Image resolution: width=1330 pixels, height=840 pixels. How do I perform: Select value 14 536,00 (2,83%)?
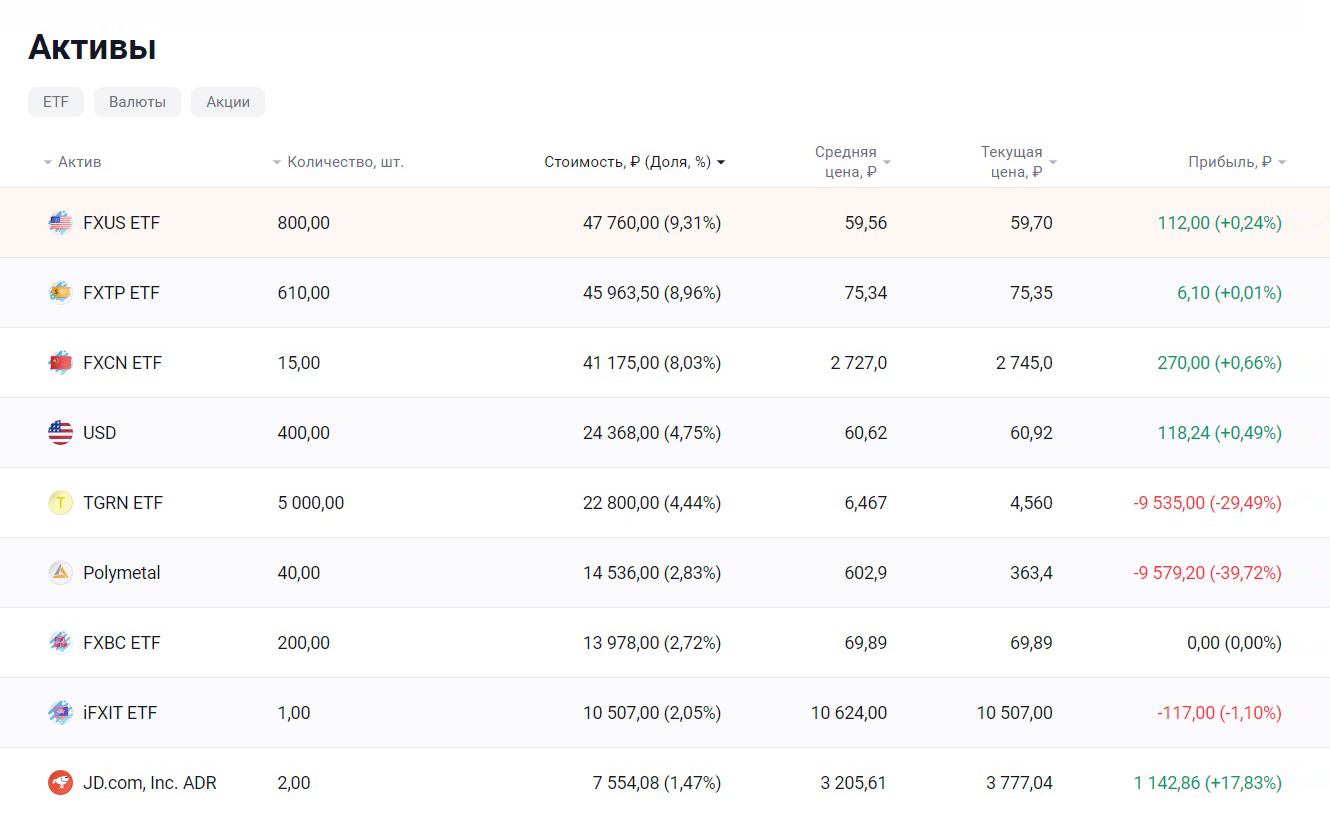tap(652, 573)
